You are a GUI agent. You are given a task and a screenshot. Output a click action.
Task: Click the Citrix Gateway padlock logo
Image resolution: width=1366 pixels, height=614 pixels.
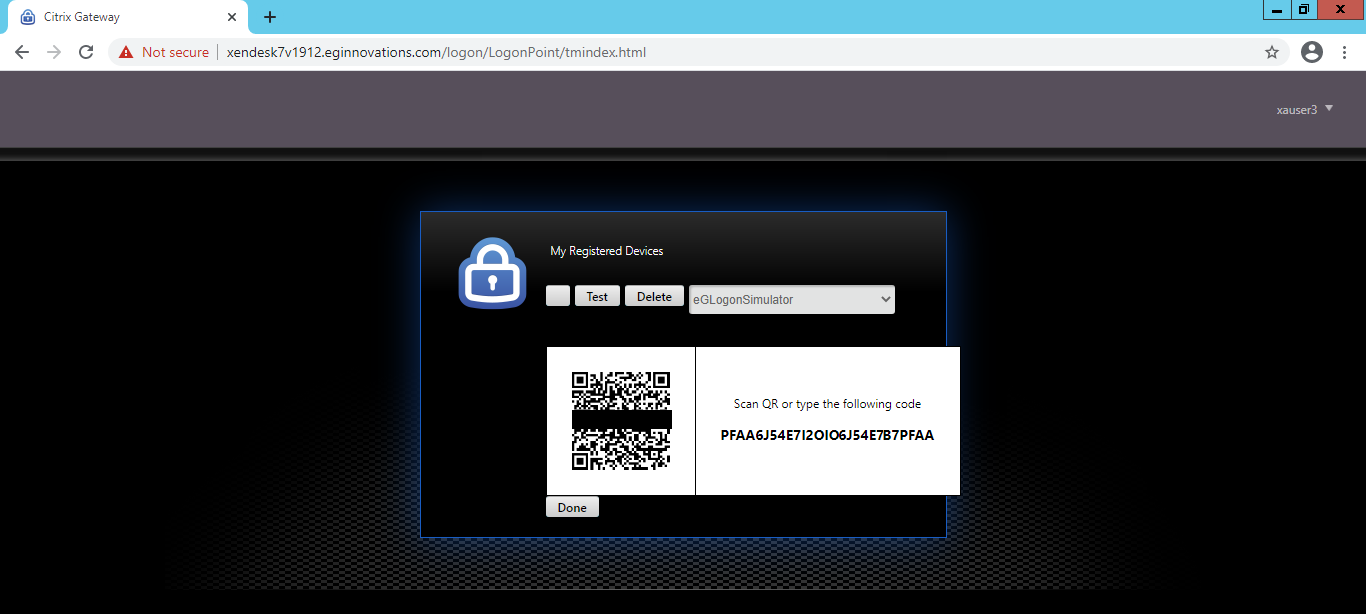point(492,273)
